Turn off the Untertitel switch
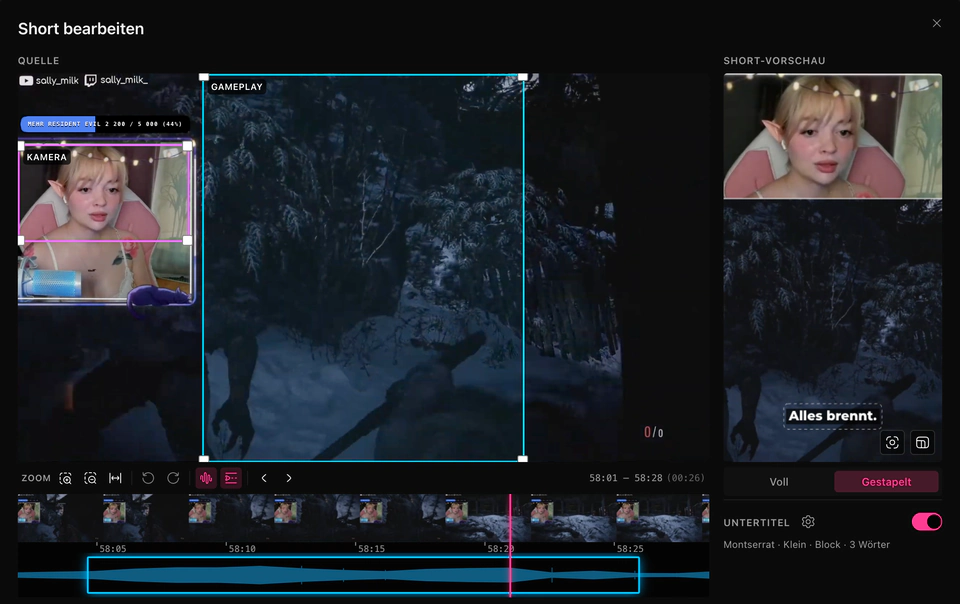 coord(927,522)
